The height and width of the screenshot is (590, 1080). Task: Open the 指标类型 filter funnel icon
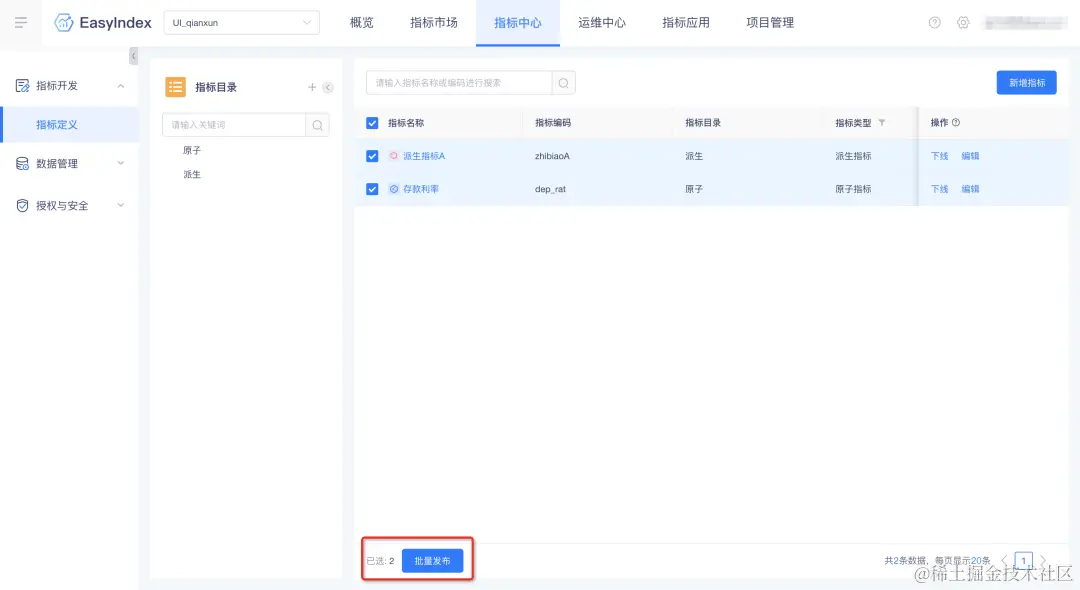pyautogui.click(x=882, y=123)
